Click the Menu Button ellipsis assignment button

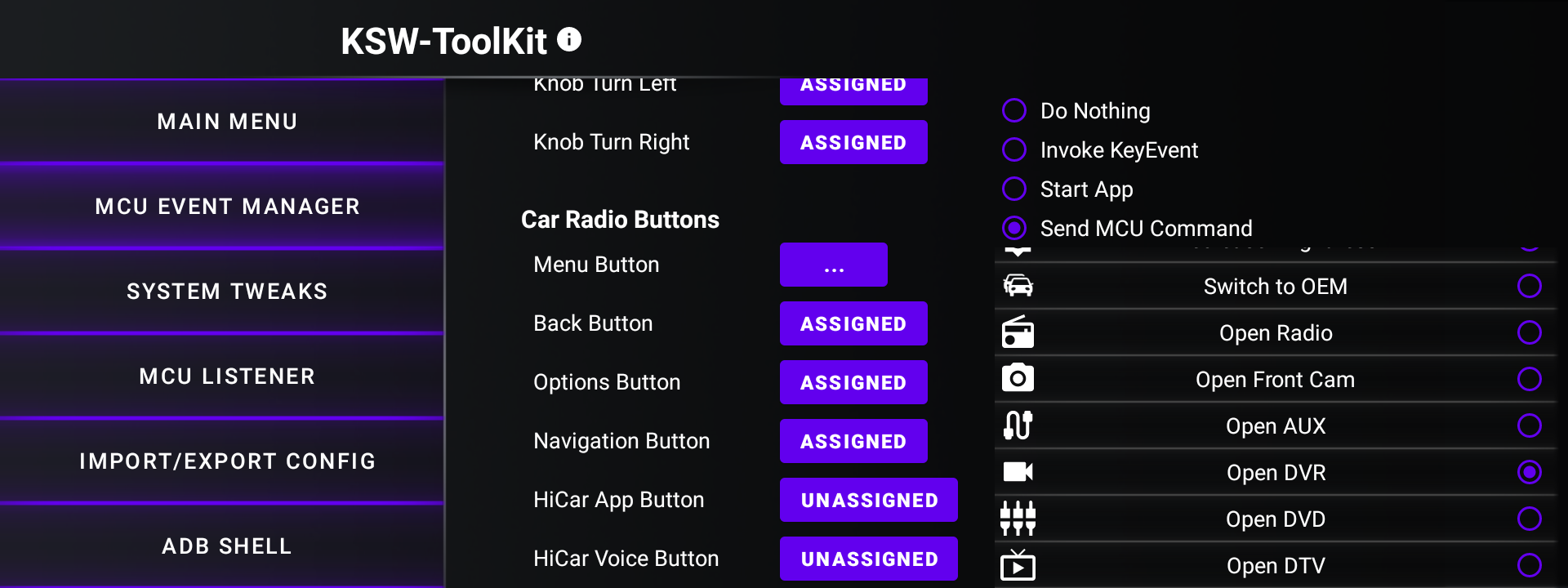pyautogui.click(x=834, y=265)
